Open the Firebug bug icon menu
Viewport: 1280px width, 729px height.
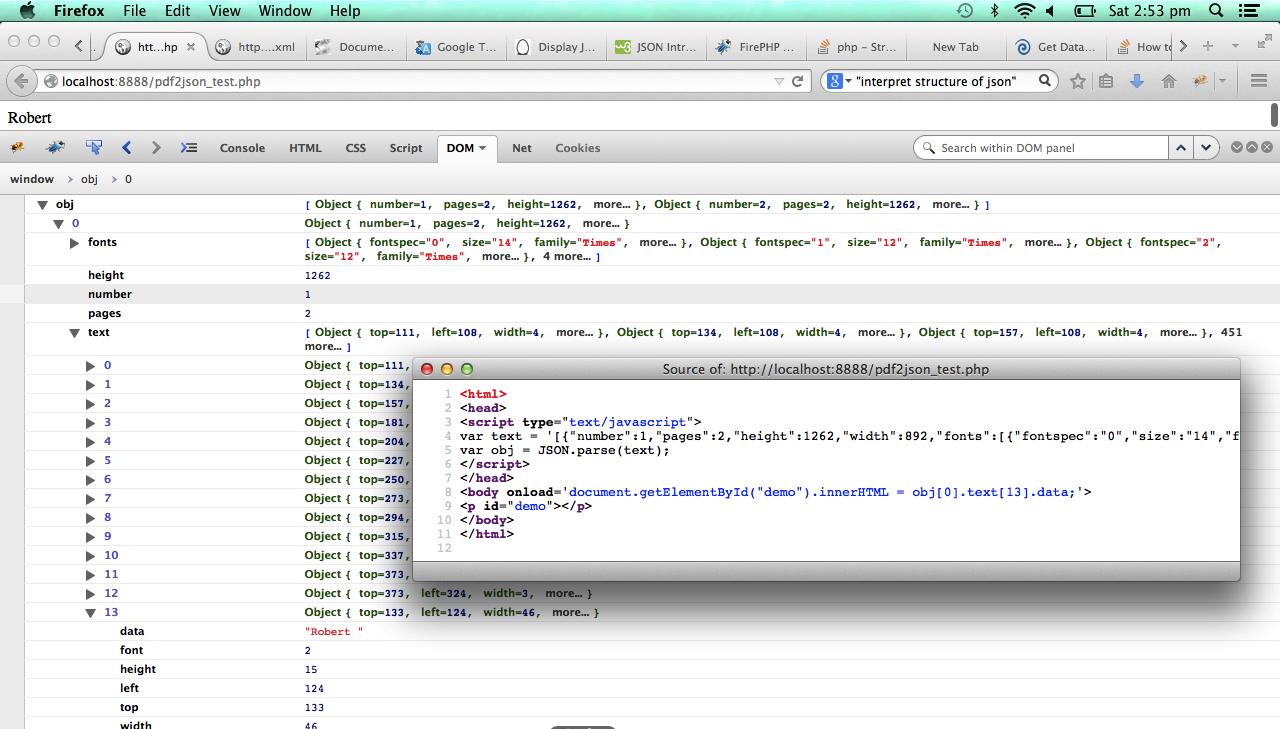[x=17, y=148]
